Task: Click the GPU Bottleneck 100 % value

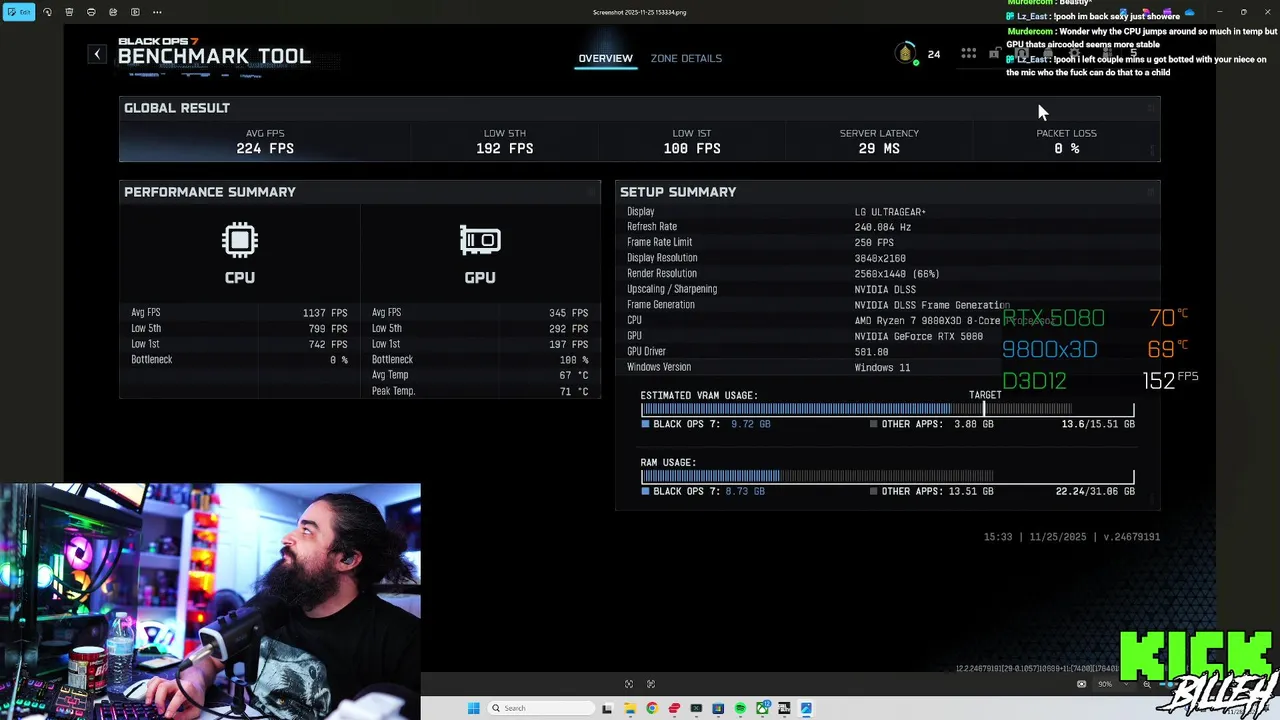Action: pos(574,360)
